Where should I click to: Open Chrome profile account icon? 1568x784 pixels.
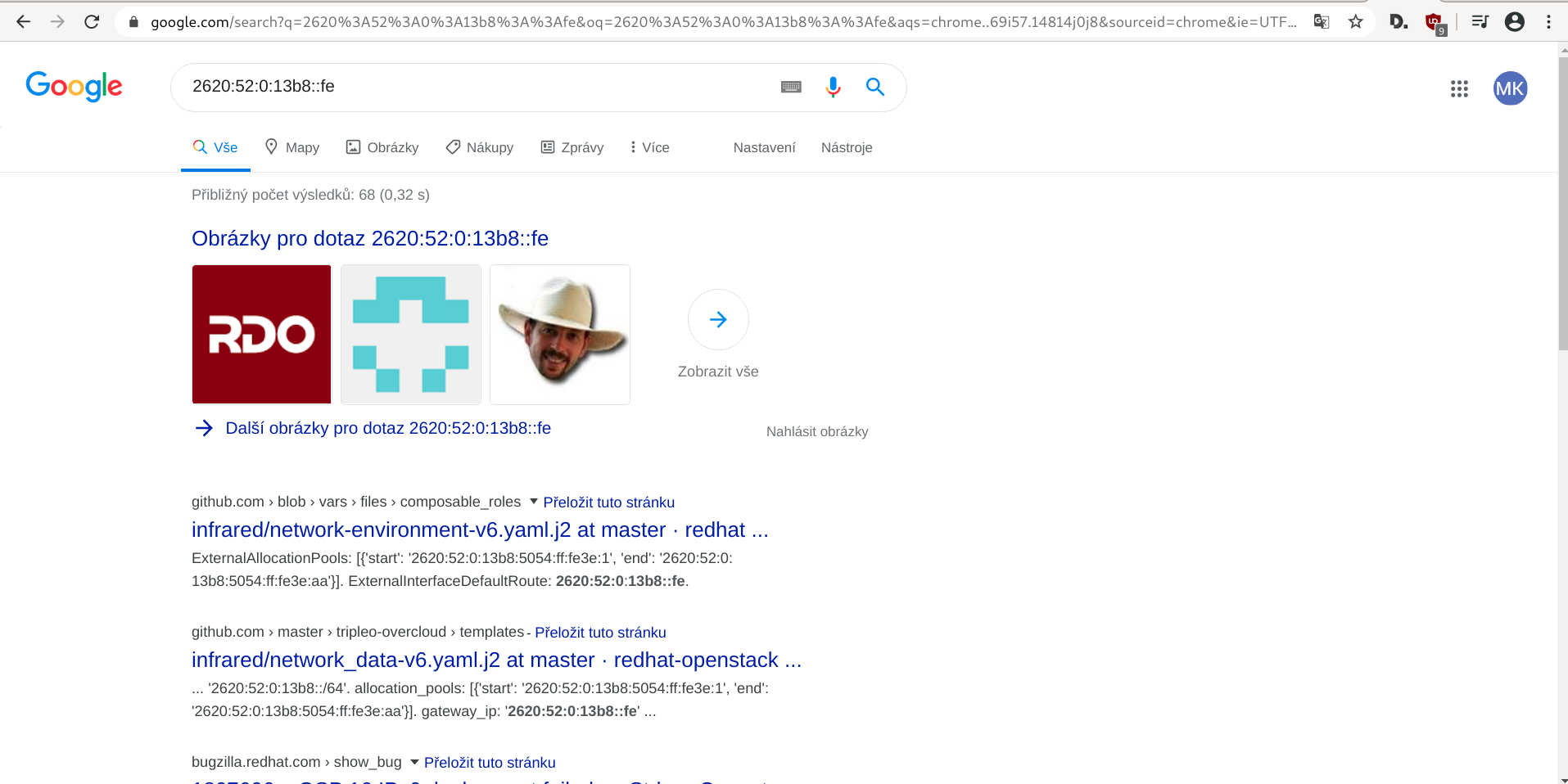click(1515, 22)
